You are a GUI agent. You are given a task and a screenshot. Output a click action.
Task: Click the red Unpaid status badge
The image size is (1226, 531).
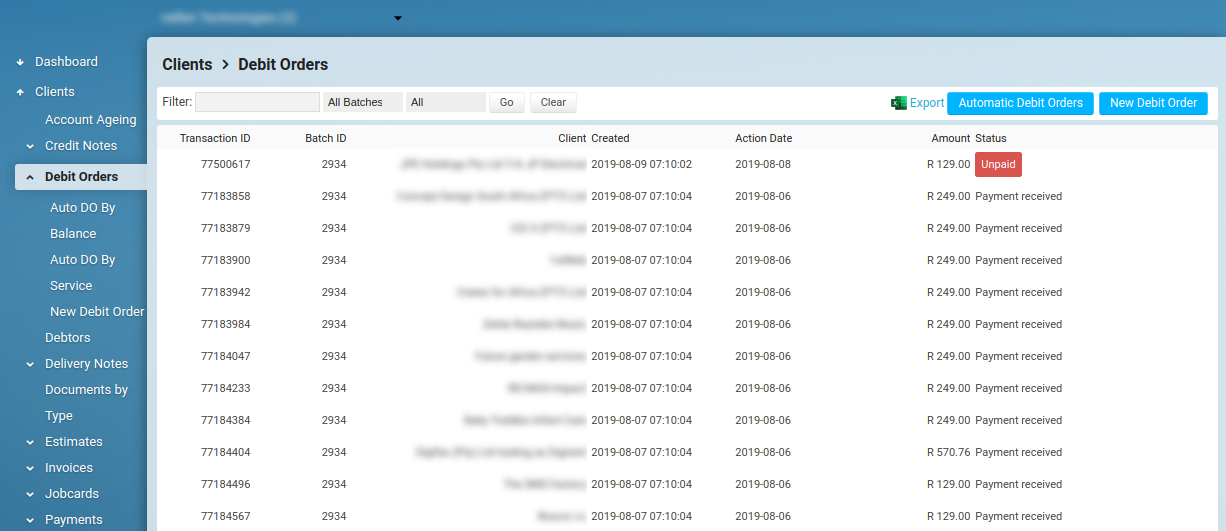(x=998, y=165)
